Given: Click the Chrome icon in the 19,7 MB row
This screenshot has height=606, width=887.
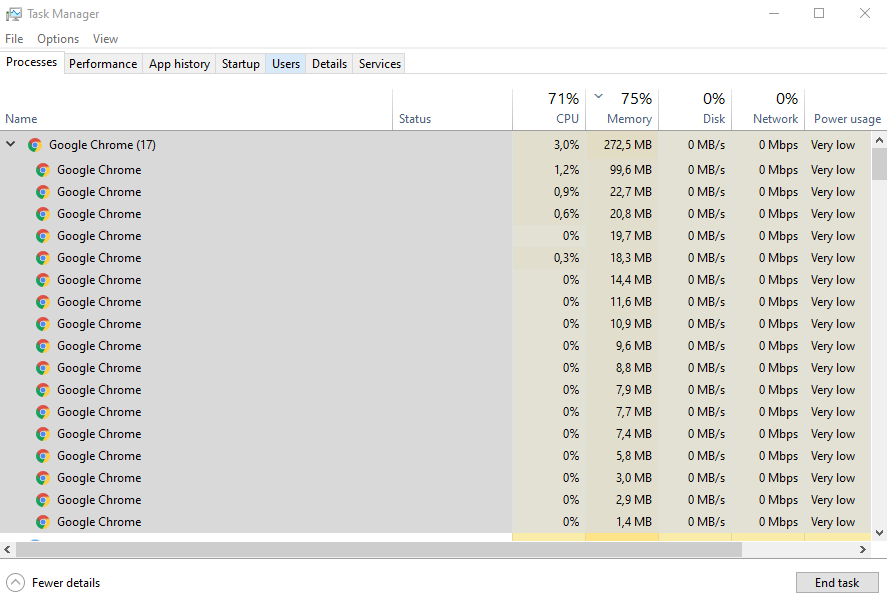Looking at the screenshot, I should 43,236.
